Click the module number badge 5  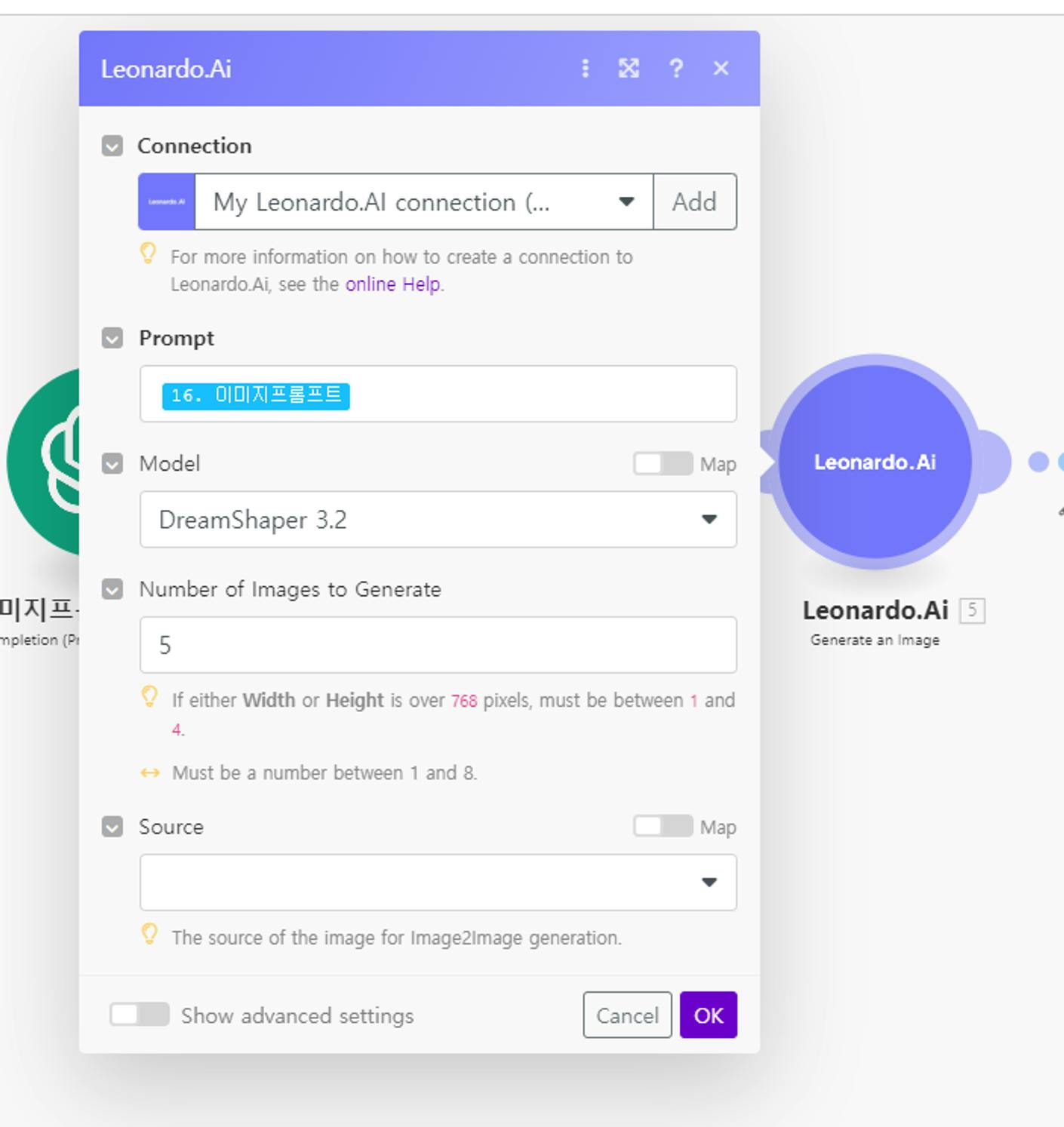pyautogui.click(x=972, y=610)
